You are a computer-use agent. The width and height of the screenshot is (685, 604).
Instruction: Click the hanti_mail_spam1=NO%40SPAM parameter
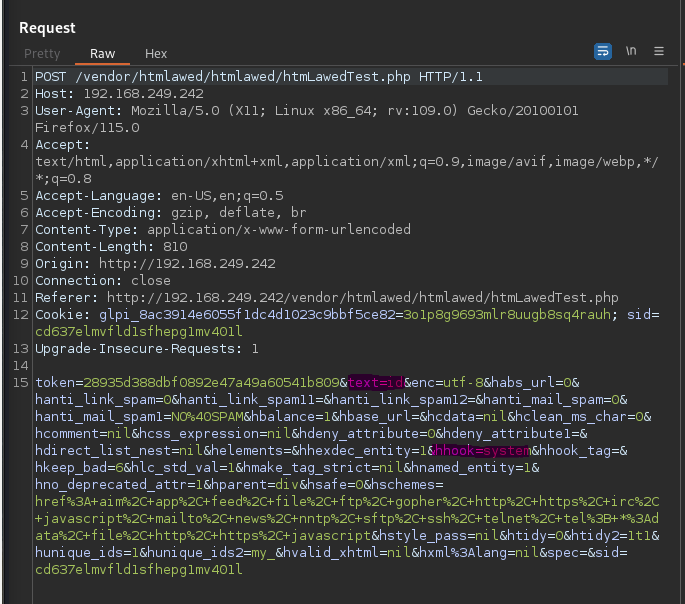[x=139, y=417]
